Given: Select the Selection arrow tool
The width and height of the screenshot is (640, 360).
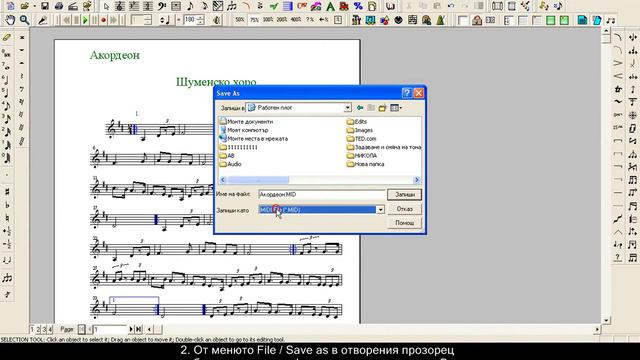Looking at the screenshot, I should (x=106, y=6).
